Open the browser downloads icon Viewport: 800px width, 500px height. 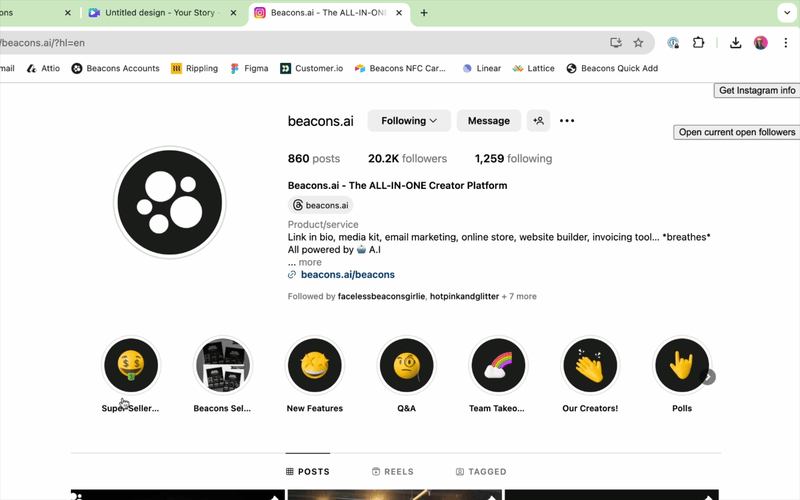pyautogui.click(x=735, y=43)
